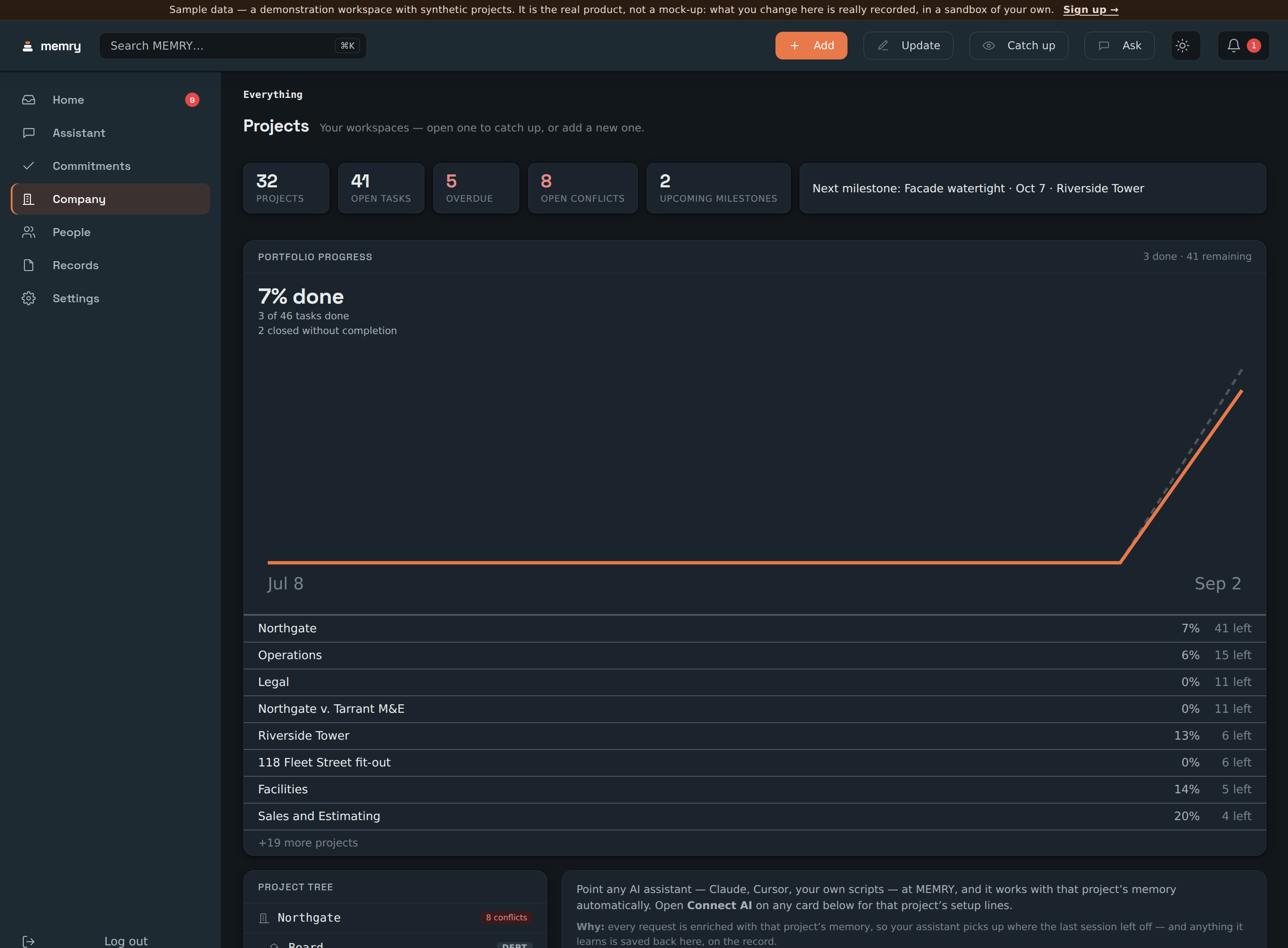Viewport: 1288px width, 948px height.
Task: Click the pencil icon on Update button
Action: [x=883, y=45]
